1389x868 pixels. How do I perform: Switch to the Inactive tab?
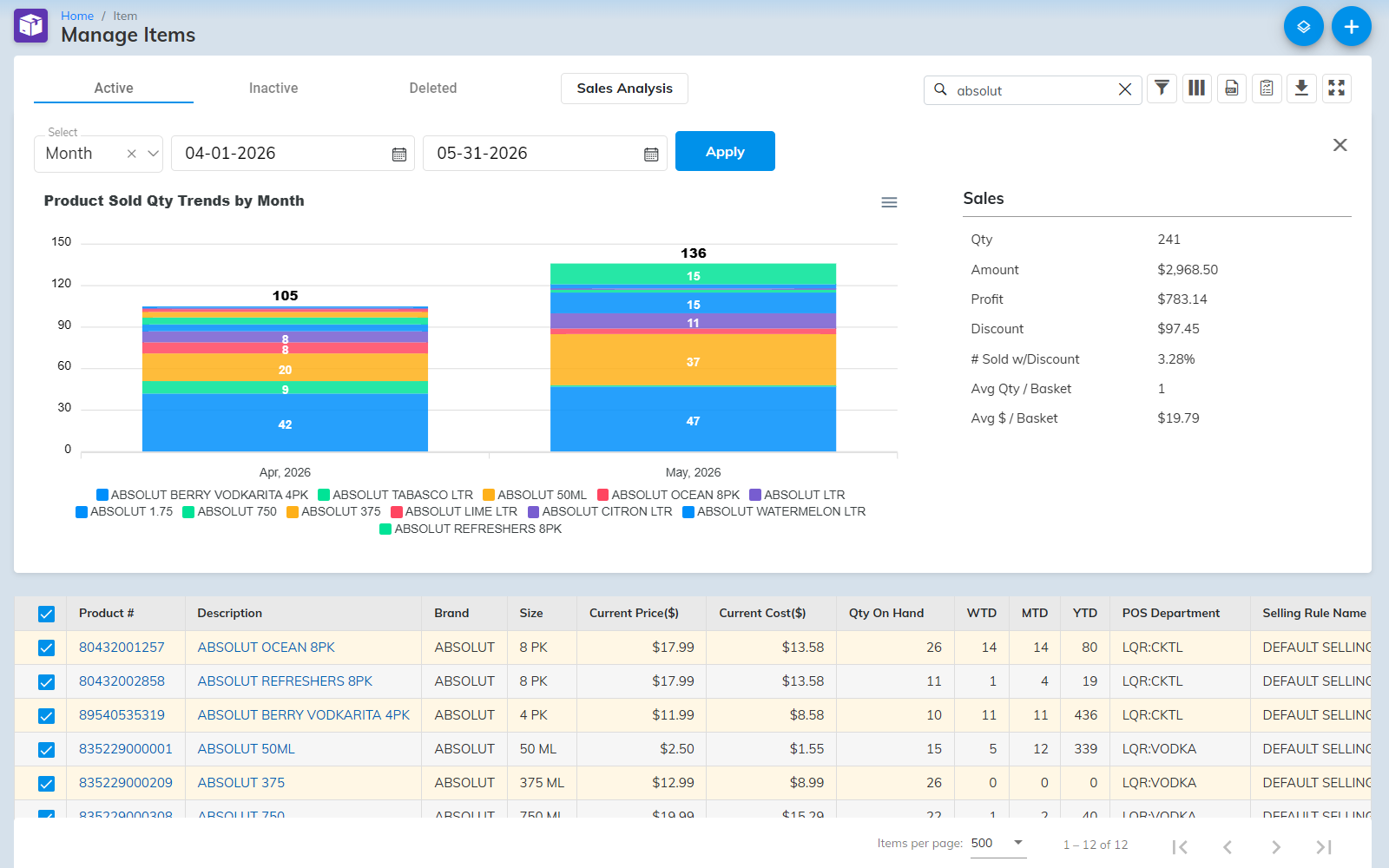(273, 88)
